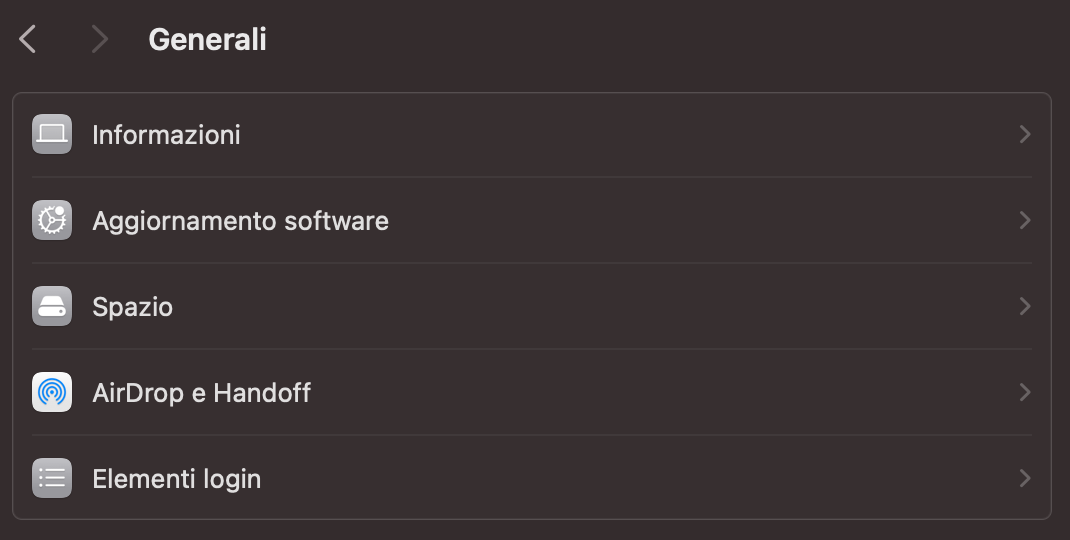Viewport: 1070px width, 540px height.
Task: Click the blue AirDrop e Handoff icon
Action: click(52, 392)
